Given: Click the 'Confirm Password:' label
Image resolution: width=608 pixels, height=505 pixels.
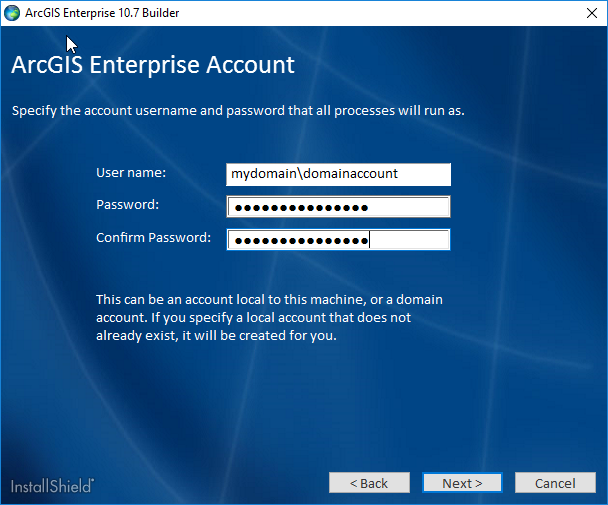Looking at the screenshot, I should point(153,238).
